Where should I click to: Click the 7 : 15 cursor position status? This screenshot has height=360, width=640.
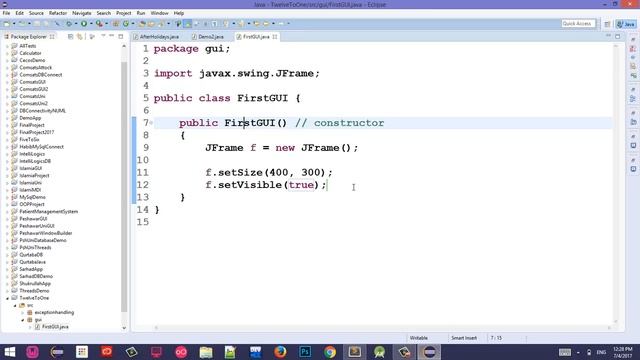coord(496,338)
